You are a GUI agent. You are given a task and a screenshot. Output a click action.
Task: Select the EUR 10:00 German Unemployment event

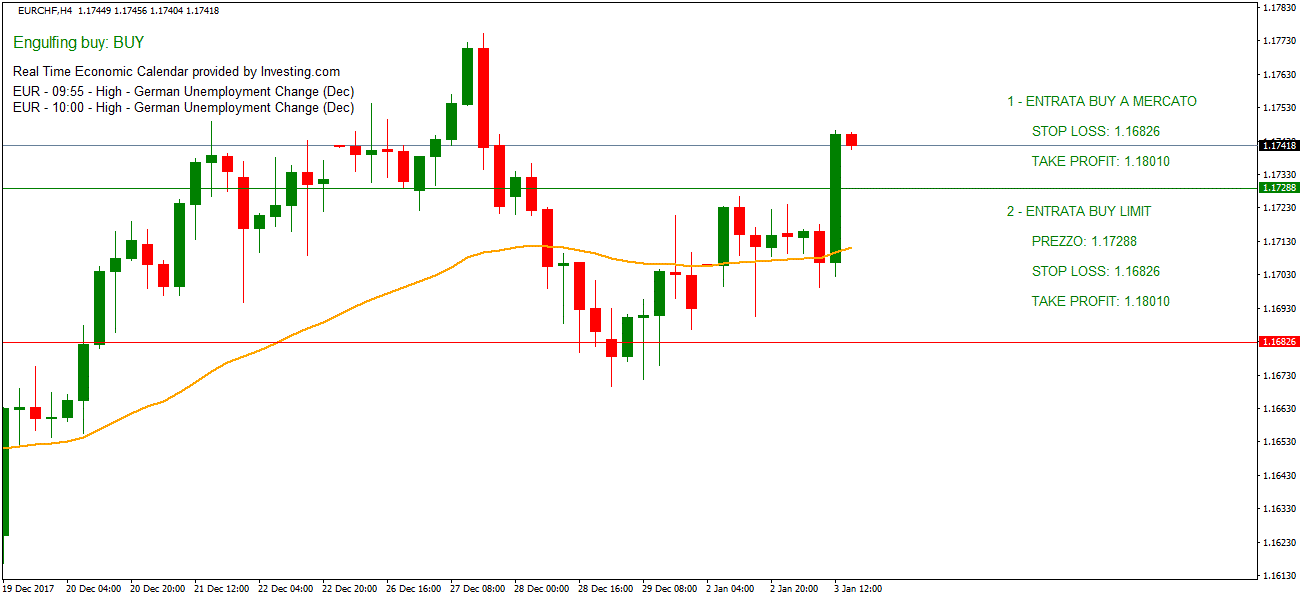[183, 108]
